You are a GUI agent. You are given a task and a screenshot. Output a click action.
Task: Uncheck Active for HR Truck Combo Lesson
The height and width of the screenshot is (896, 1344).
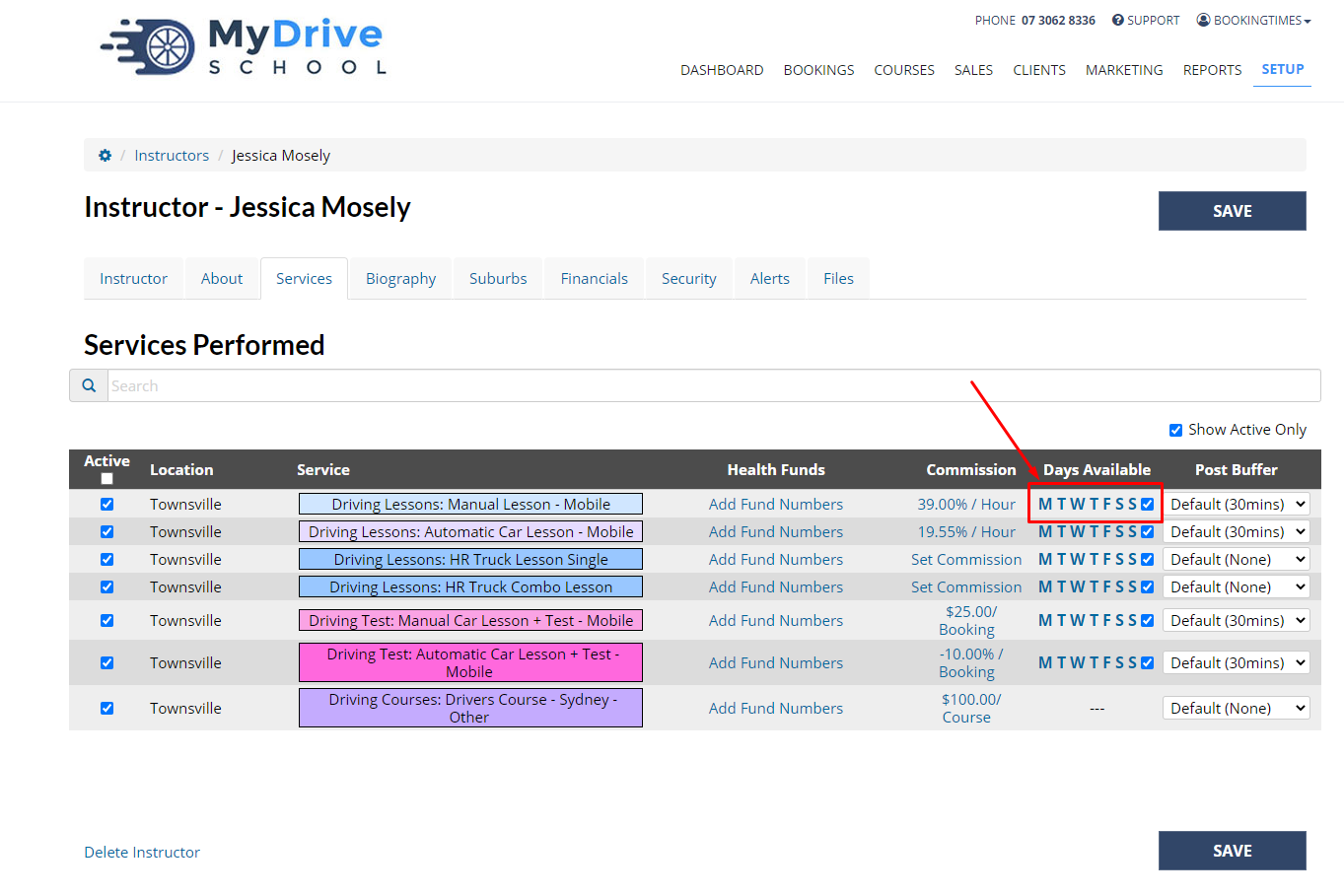[106, 586]
